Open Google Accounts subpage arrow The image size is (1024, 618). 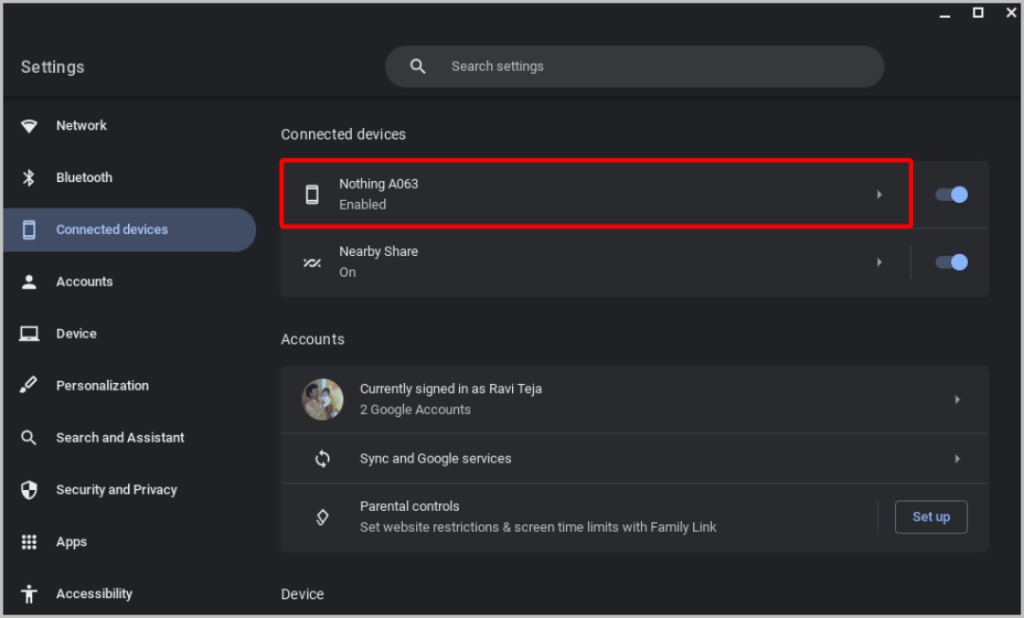(x=957, y=399)
